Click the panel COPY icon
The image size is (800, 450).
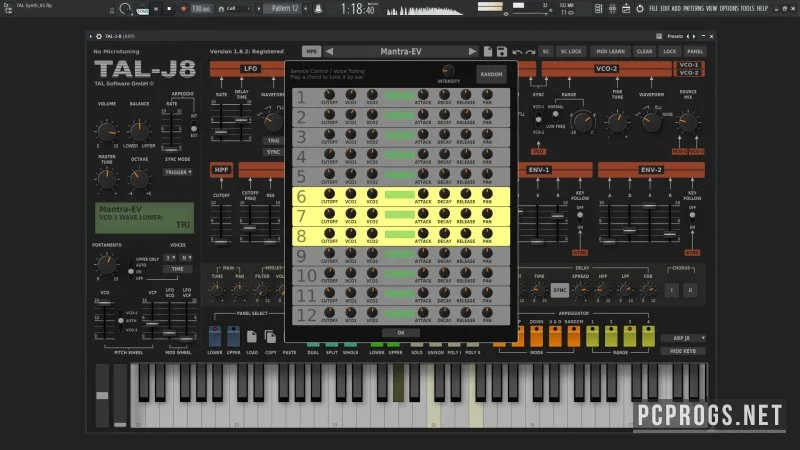(270, 337)
